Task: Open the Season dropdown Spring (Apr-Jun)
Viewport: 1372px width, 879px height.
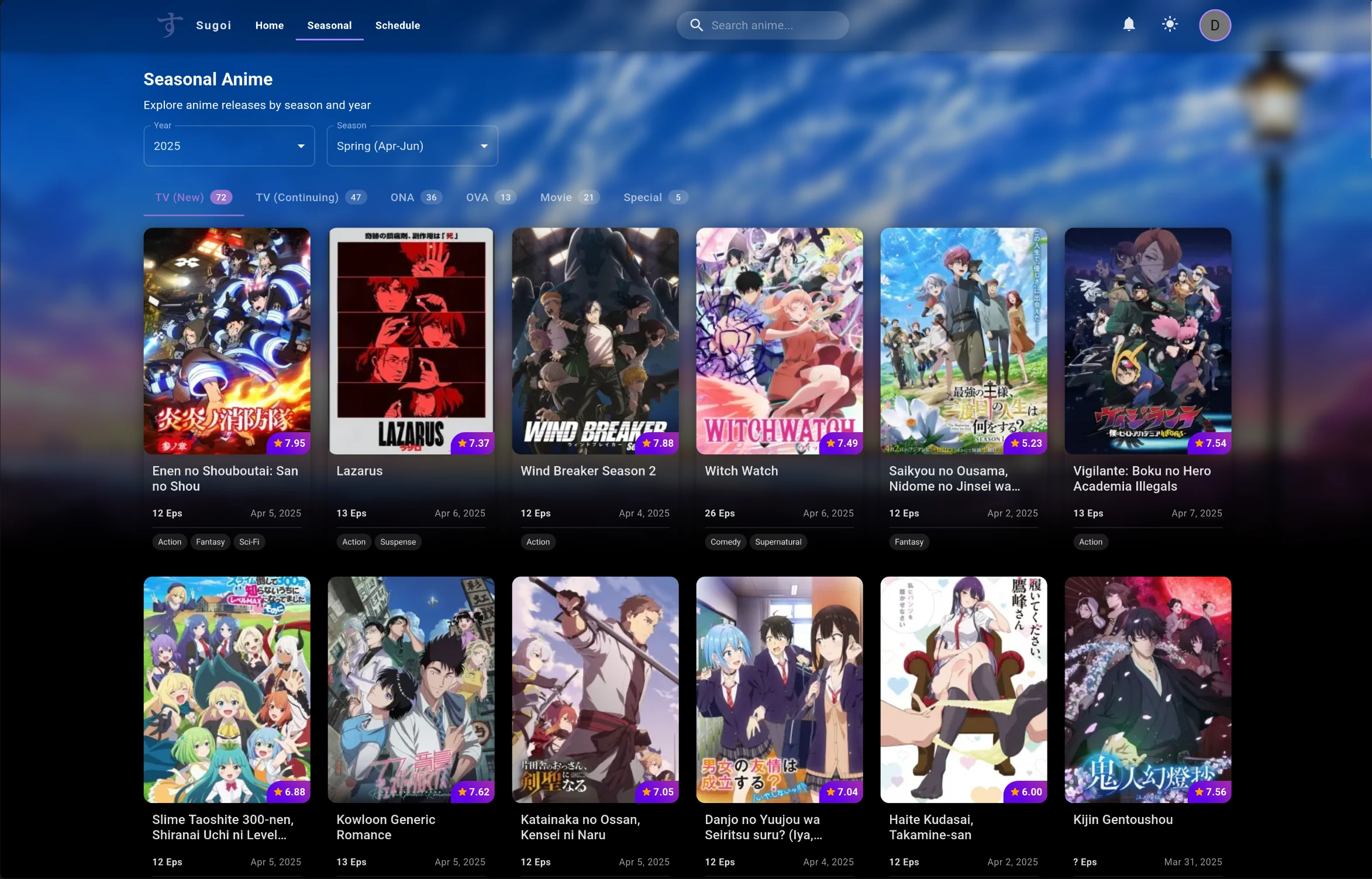Action: point(412,146)
